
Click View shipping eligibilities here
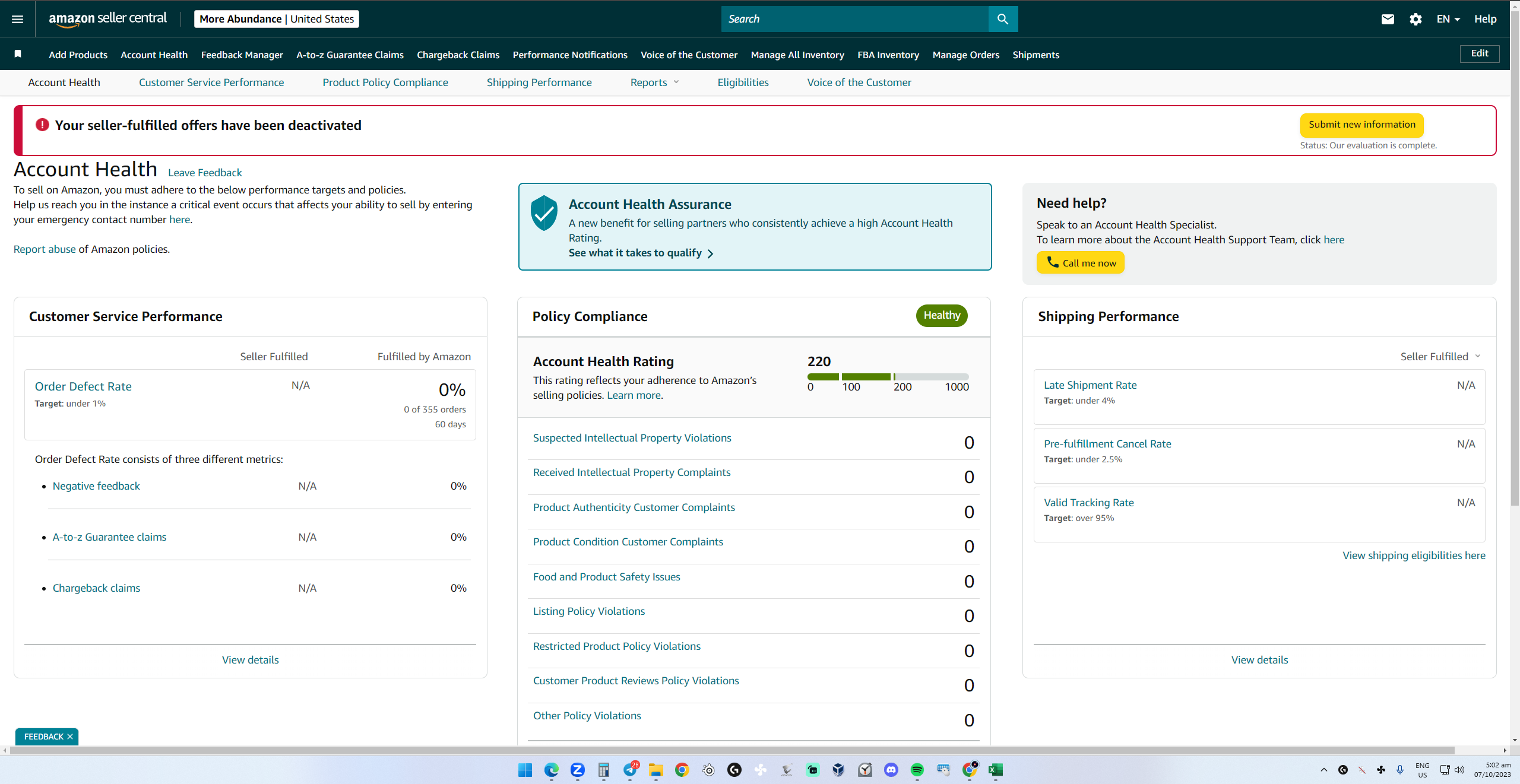(1414, 556)
